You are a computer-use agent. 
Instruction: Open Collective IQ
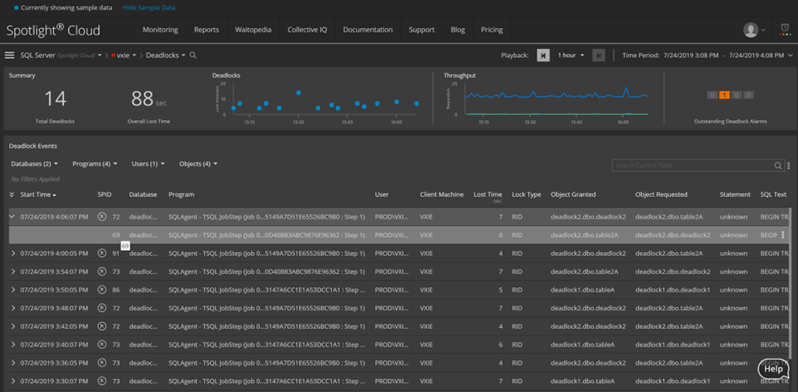pos(307,30)
